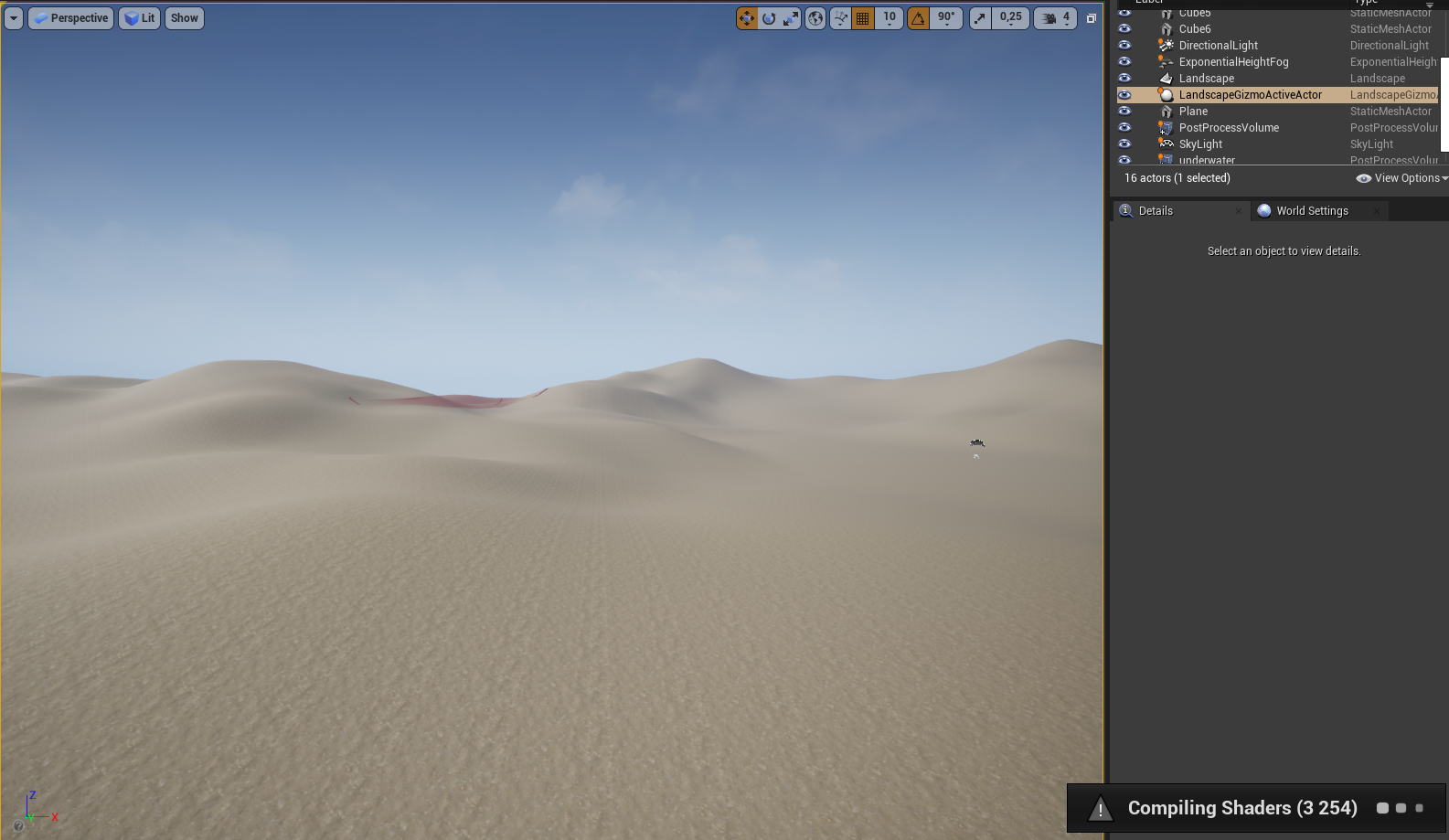Open grid snap size 10 dropdown
This screenshot has width=1449, height=840.
tap(890, 18)
